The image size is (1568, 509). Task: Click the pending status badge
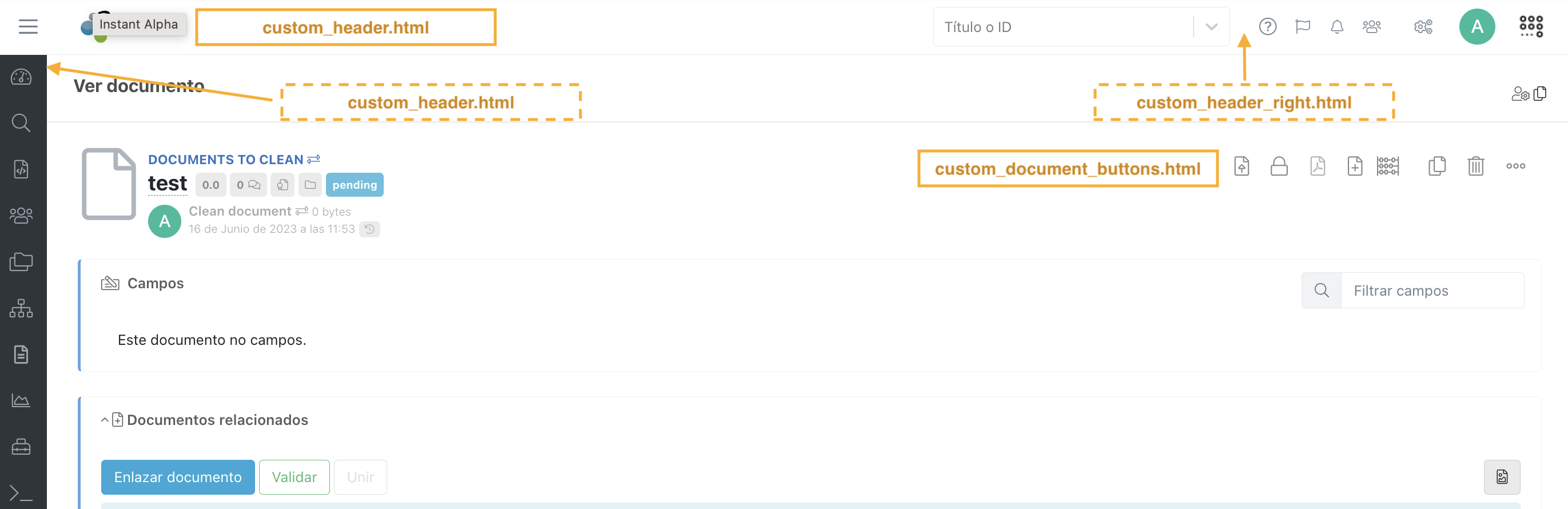click(x=355, y=185)
